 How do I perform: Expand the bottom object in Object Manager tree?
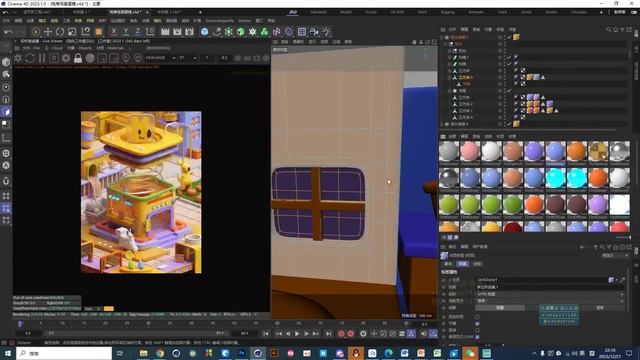[442, 124]
